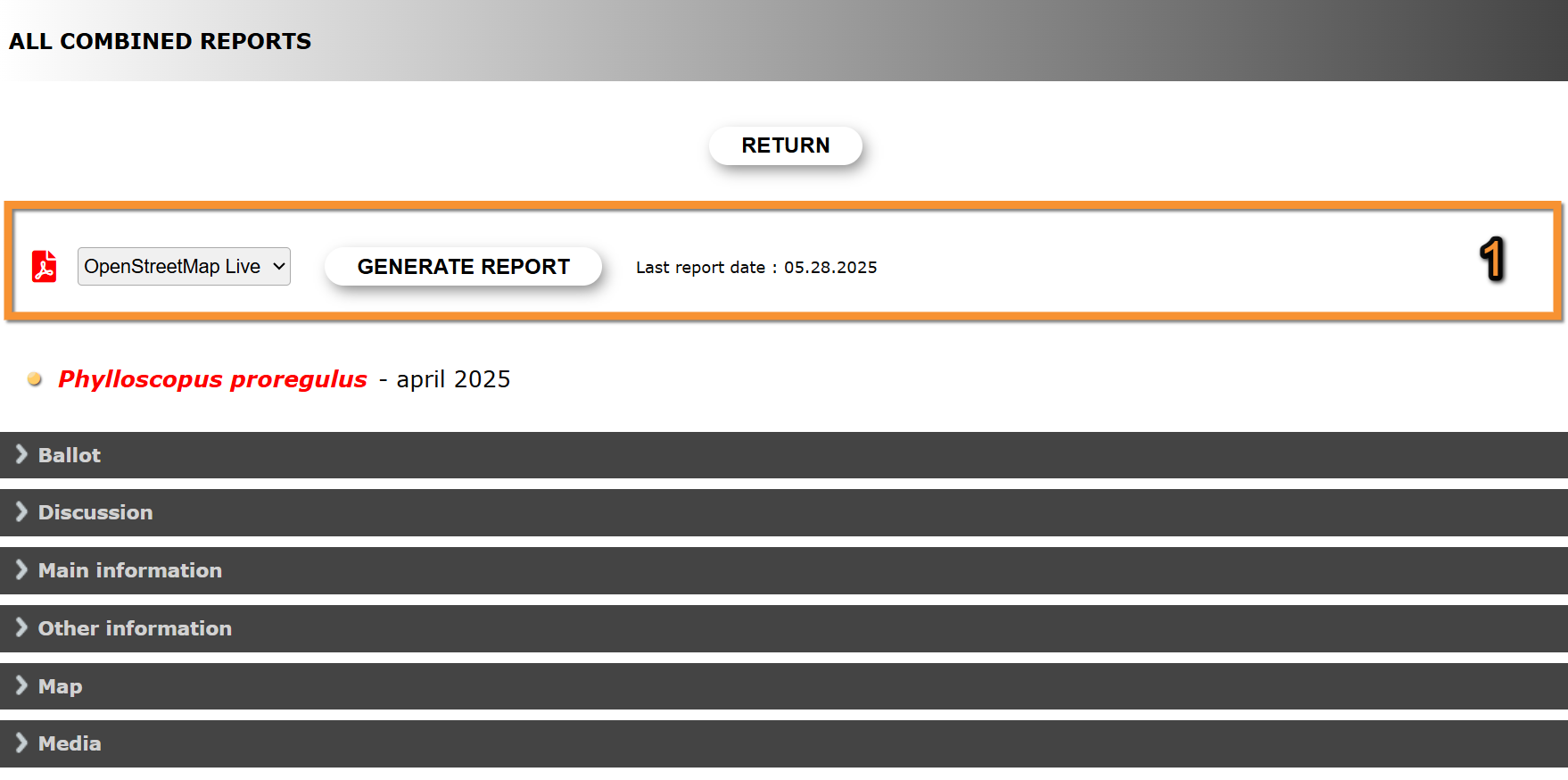Click the Last report date text
1568x780 pixels.
pos(755,268)
